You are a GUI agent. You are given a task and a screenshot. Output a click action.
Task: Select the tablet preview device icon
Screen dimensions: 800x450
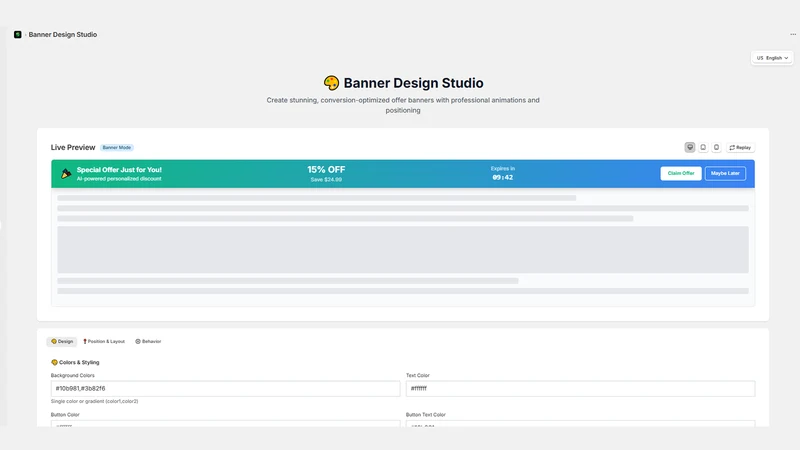[703, 147]
